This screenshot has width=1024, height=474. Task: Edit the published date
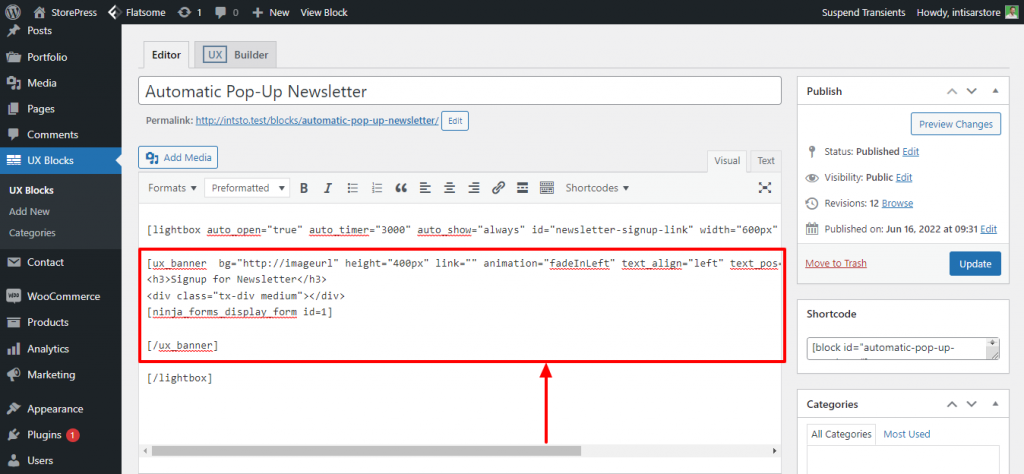989,229
